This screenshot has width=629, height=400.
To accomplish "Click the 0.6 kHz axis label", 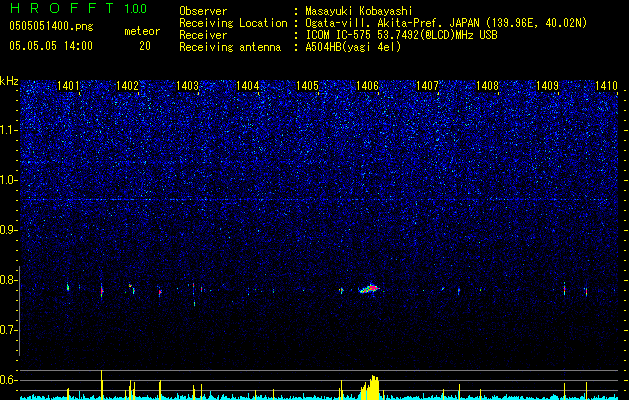I will (9, 380).
